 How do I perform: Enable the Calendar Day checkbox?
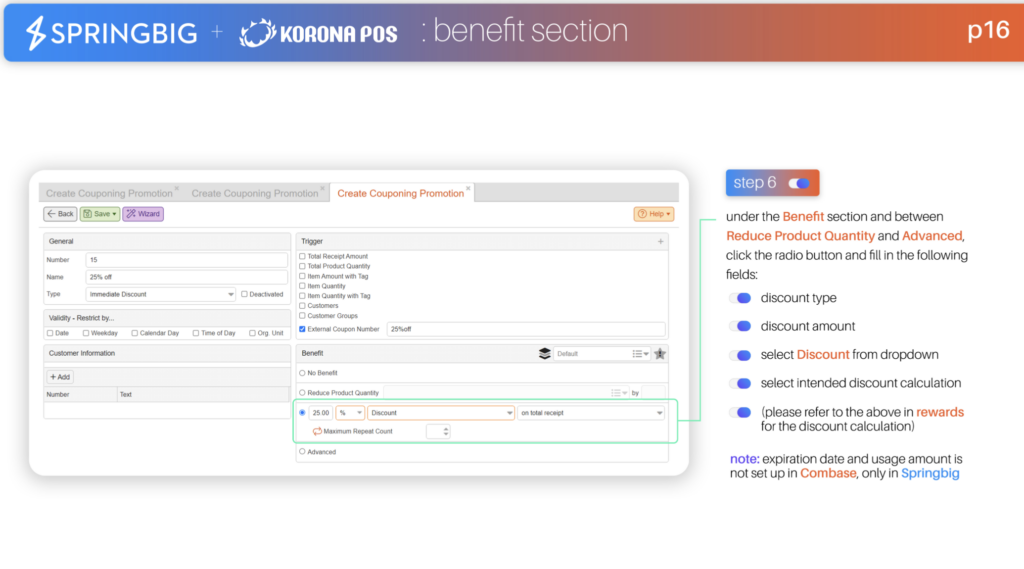tap(135, 333)
